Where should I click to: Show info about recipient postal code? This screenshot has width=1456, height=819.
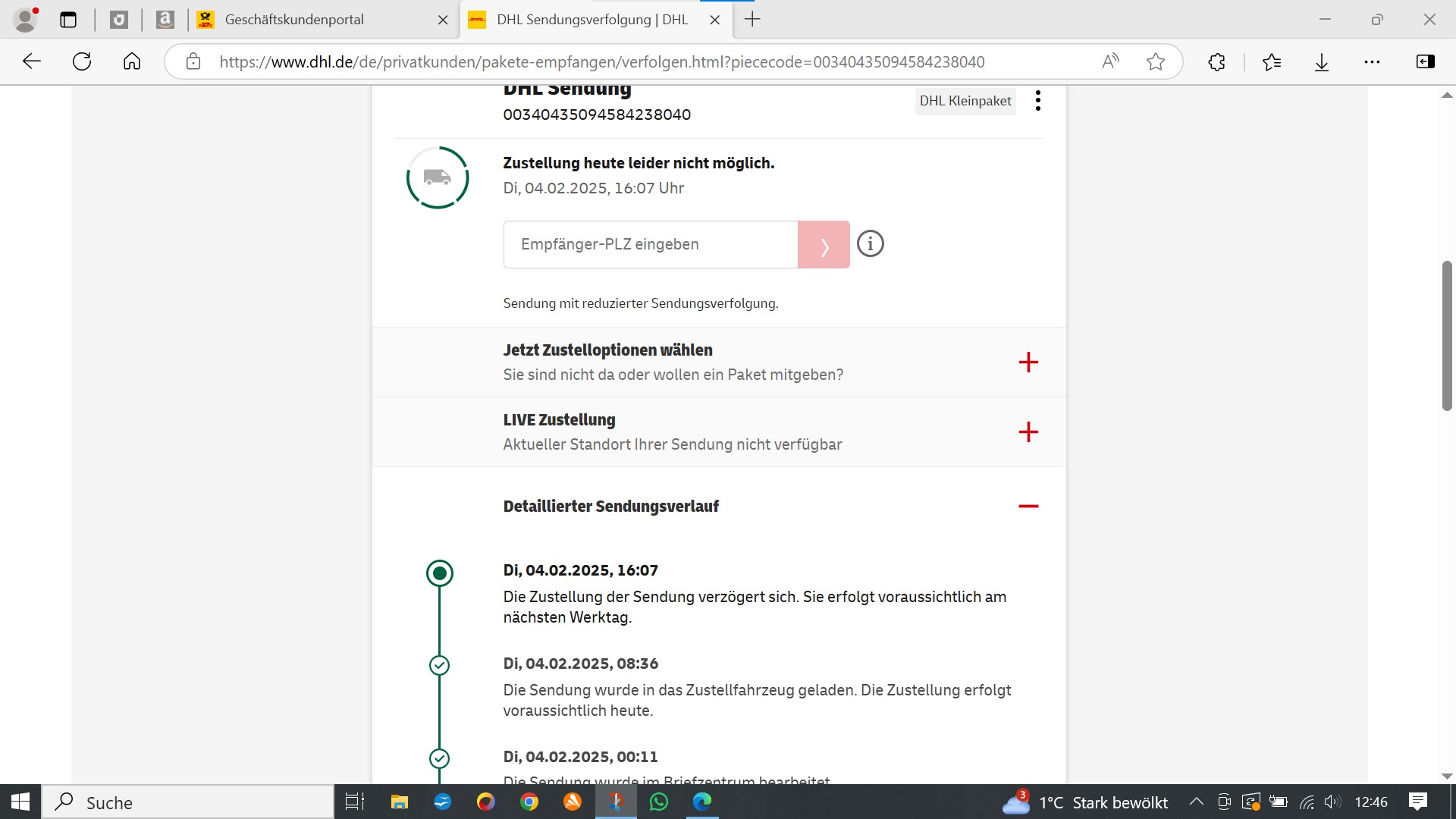tap(871, 244)
